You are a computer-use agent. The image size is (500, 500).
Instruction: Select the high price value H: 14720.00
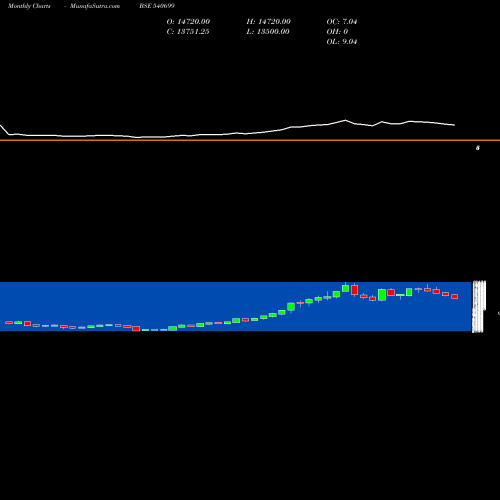[269, 22]
